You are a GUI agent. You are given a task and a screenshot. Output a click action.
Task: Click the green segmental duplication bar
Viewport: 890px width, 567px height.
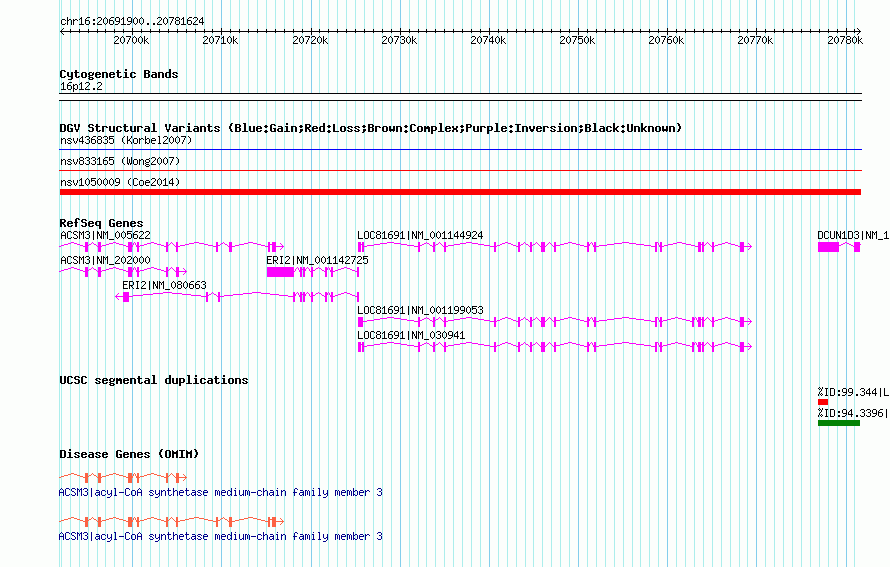pos(839,423)
